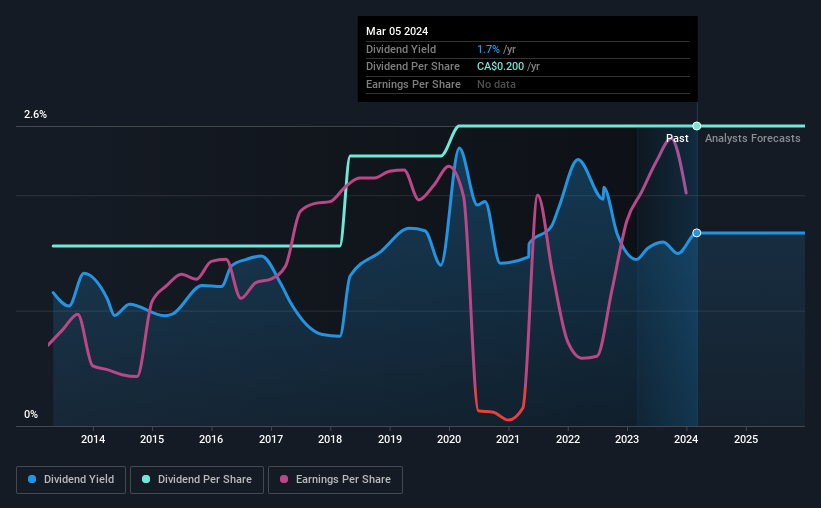Click the 'Past' label on the chart
The height and width of the screenshot is (508, 821).
tap(677, 138)
